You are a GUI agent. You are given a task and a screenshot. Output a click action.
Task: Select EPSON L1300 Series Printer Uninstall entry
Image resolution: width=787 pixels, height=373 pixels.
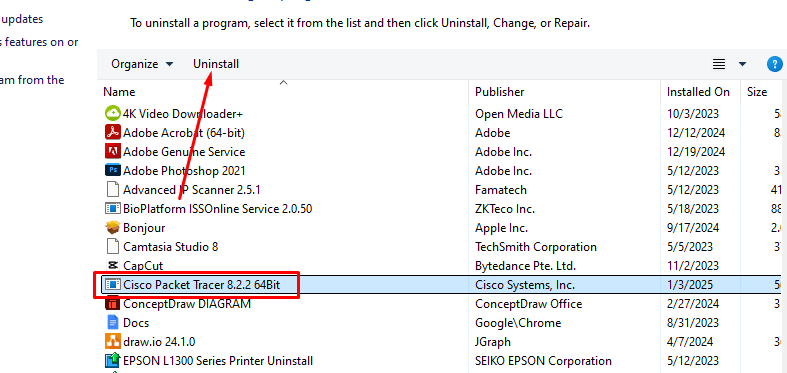pos(218,361)
